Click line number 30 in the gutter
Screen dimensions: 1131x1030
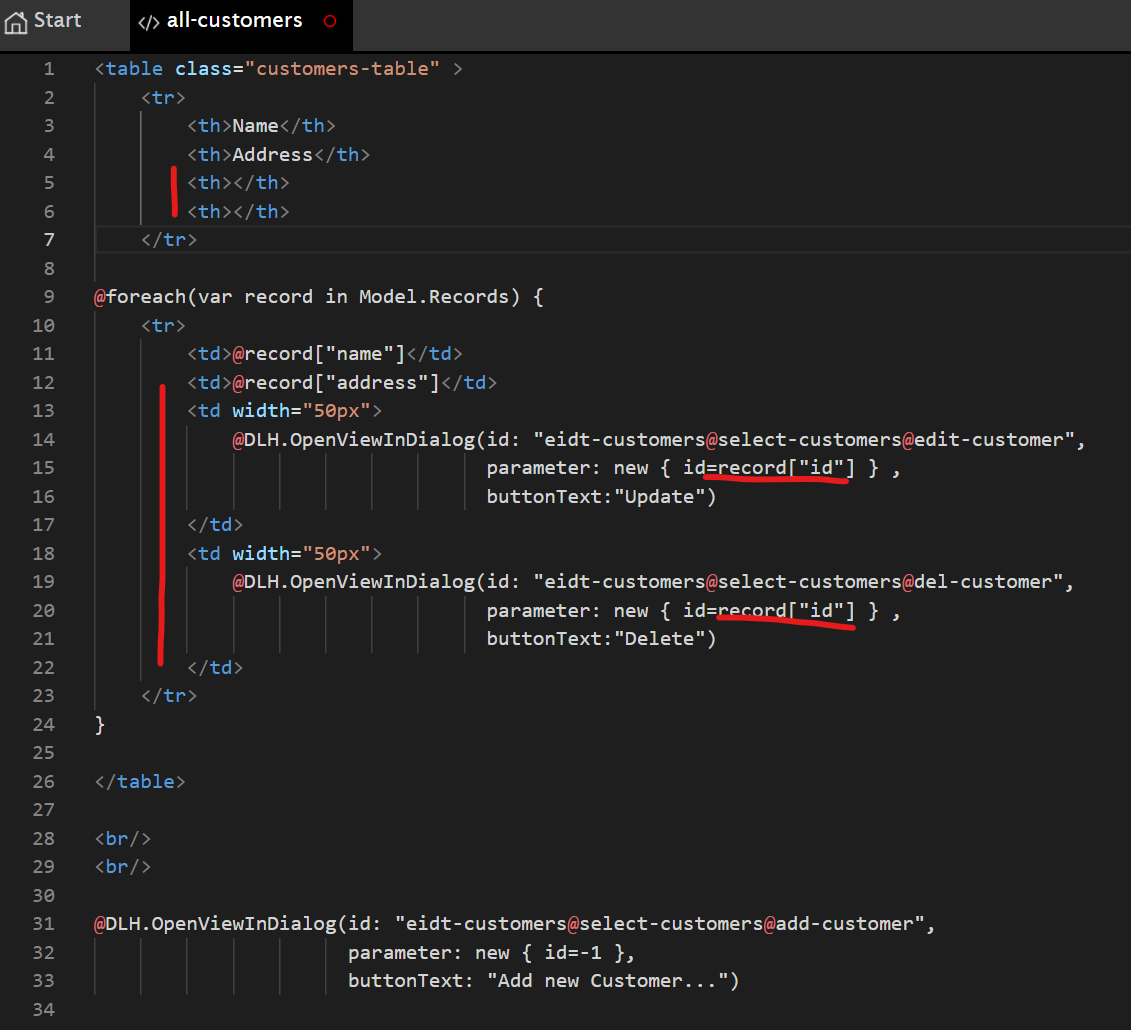(x=43, y=896)
